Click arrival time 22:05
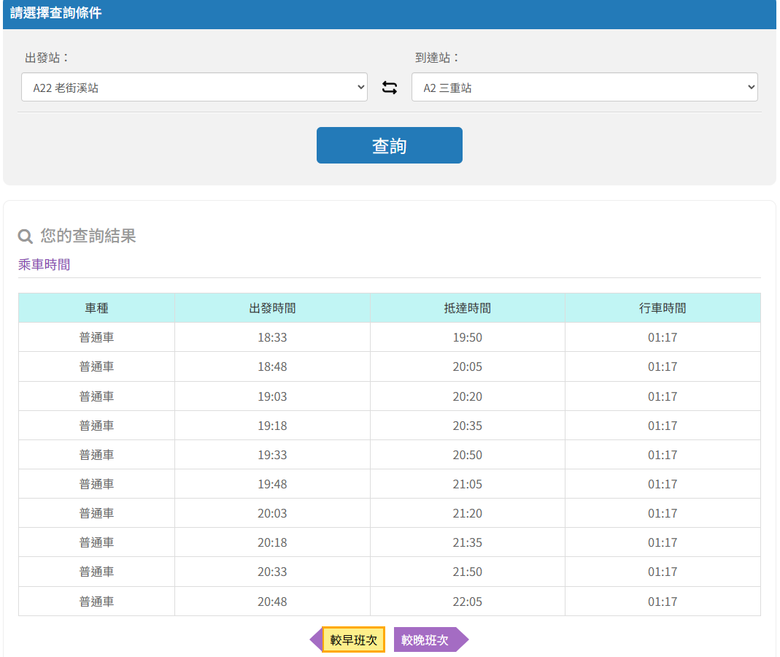 [x=467, y=602]
